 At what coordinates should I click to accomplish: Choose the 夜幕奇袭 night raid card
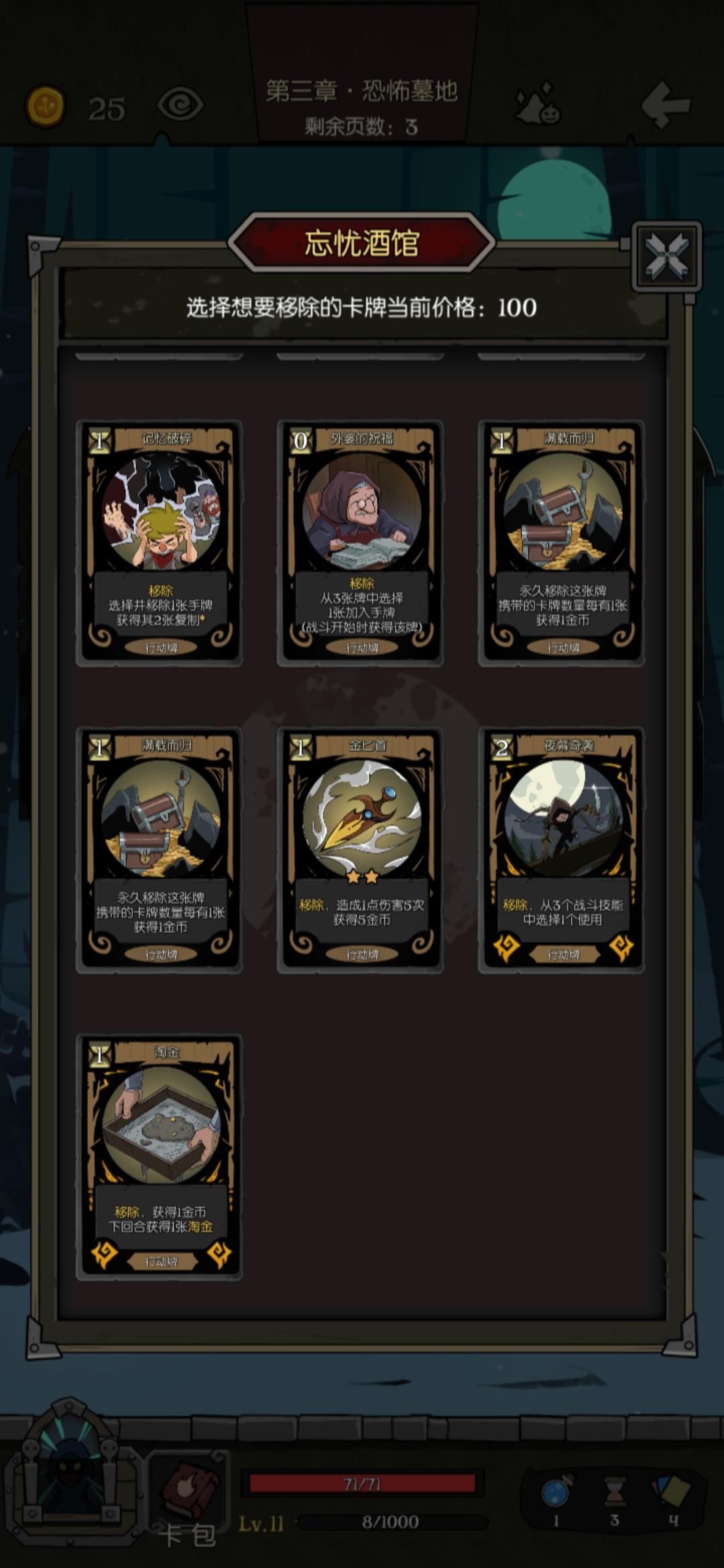click(x=561, y=850)
